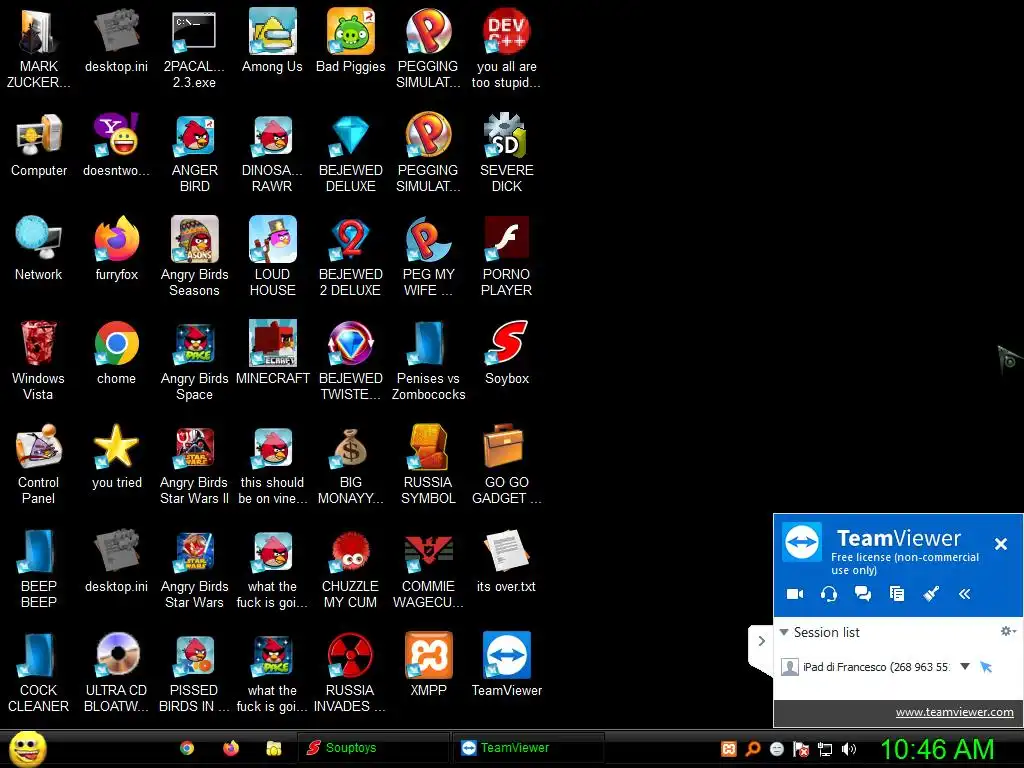Select the RUSSIA SYMBOL desktop icon

(x=428, y=464)
